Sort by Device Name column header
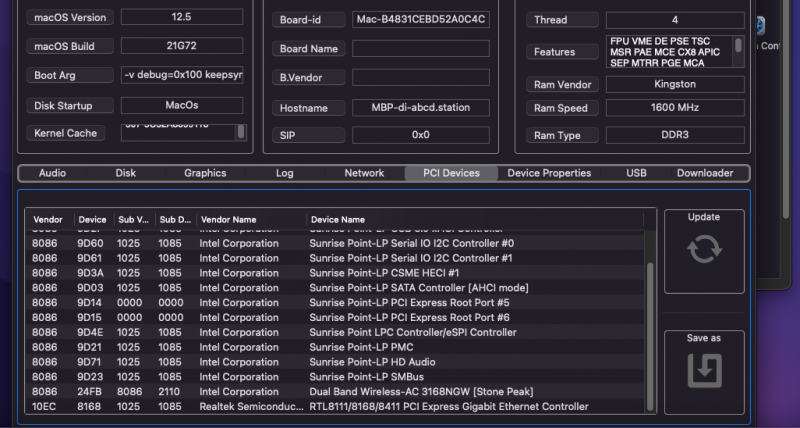Viewport: 800px width, 428px height. pos(475,219)
